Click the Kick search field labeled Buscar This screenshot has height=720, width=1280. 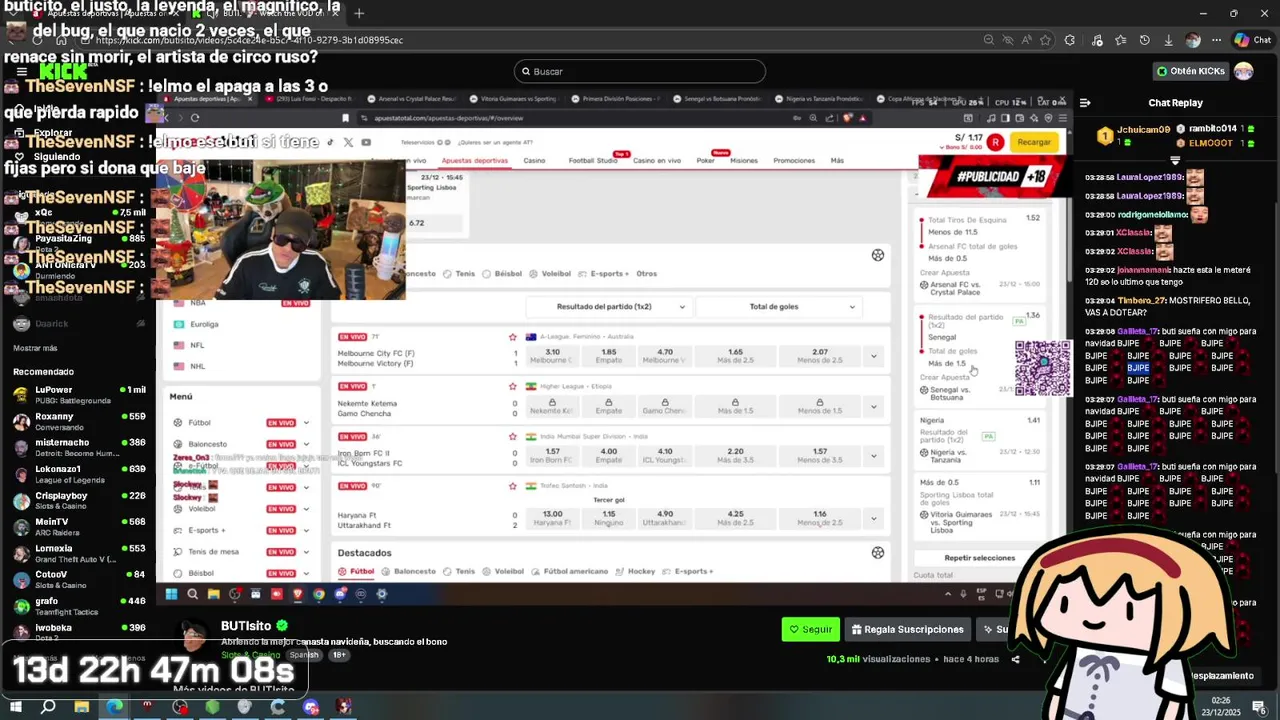(x=640, y=71)
